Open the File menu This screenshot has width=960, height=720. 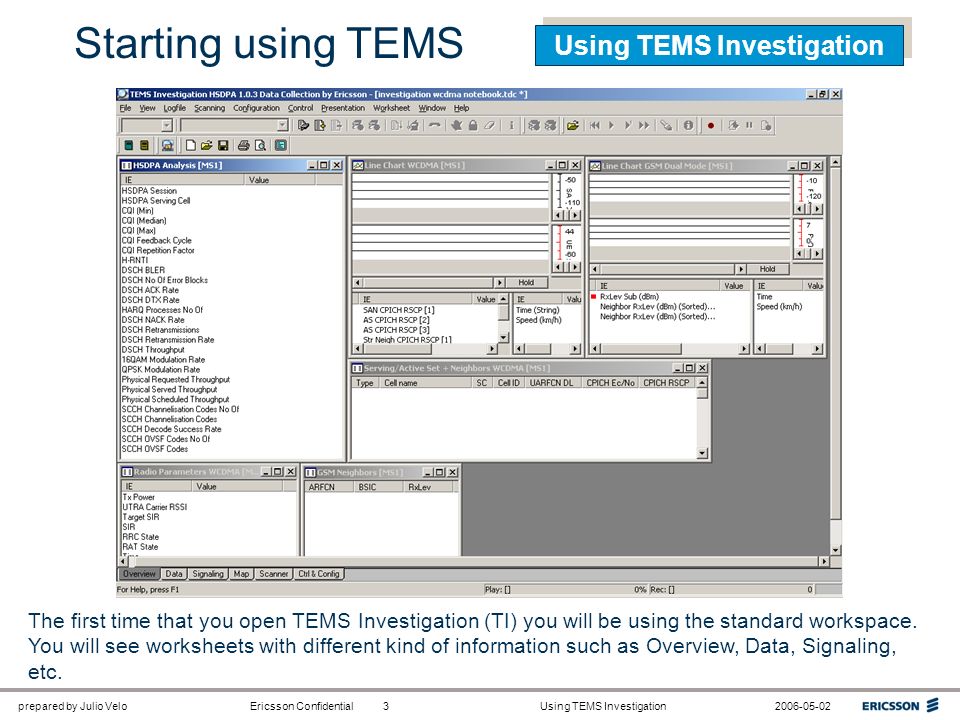[126, 108]
